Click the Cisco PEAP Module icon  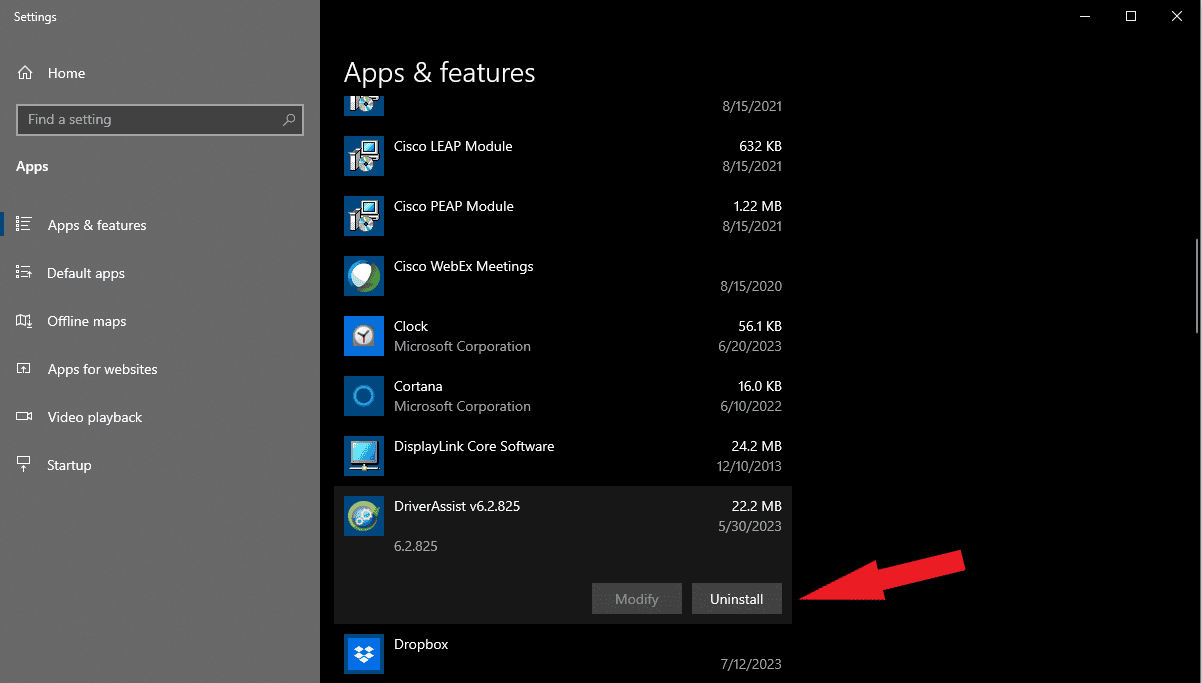pyautogui.click(x=364, y=216)
